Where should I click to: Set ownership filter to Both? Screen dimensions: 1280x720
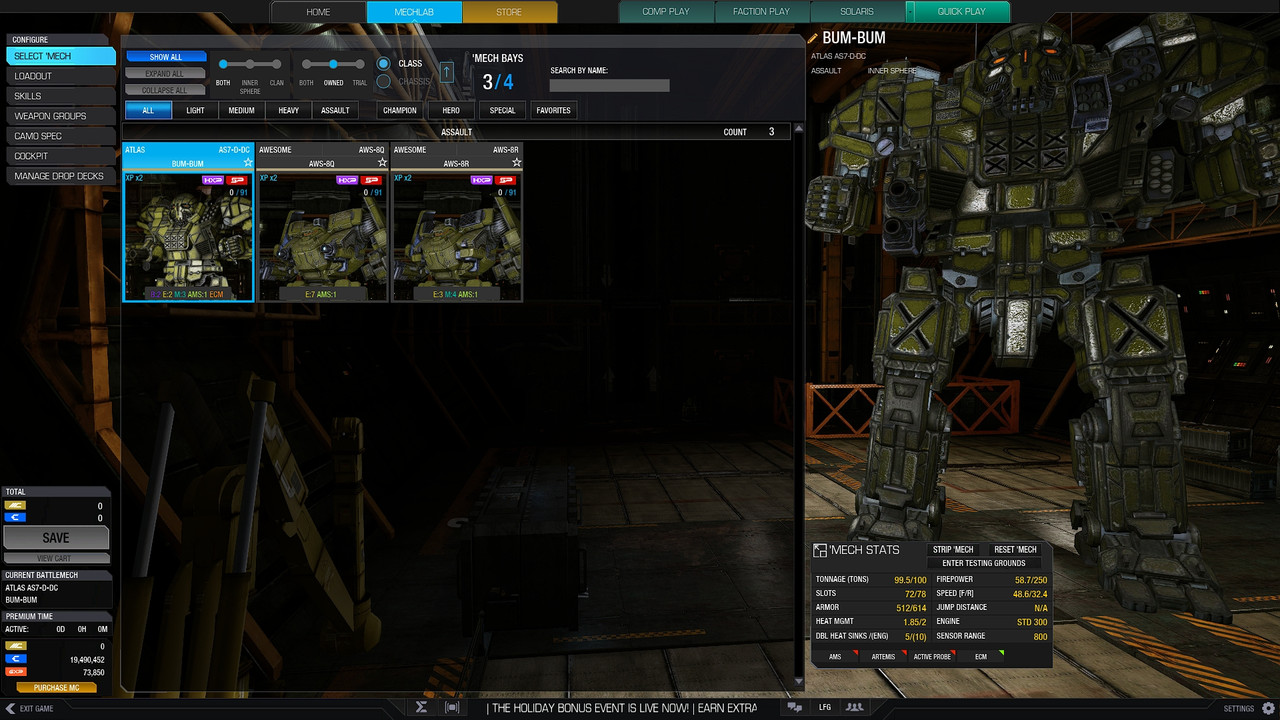306,64
